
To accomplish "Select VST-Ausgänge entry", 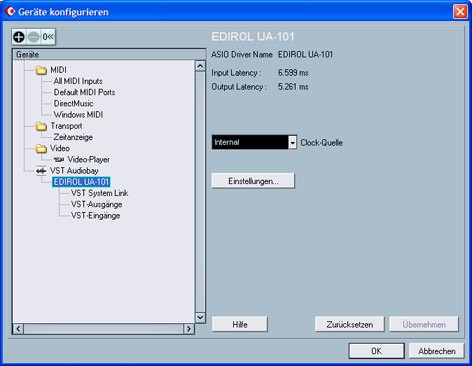I will [x=96, y=204].
